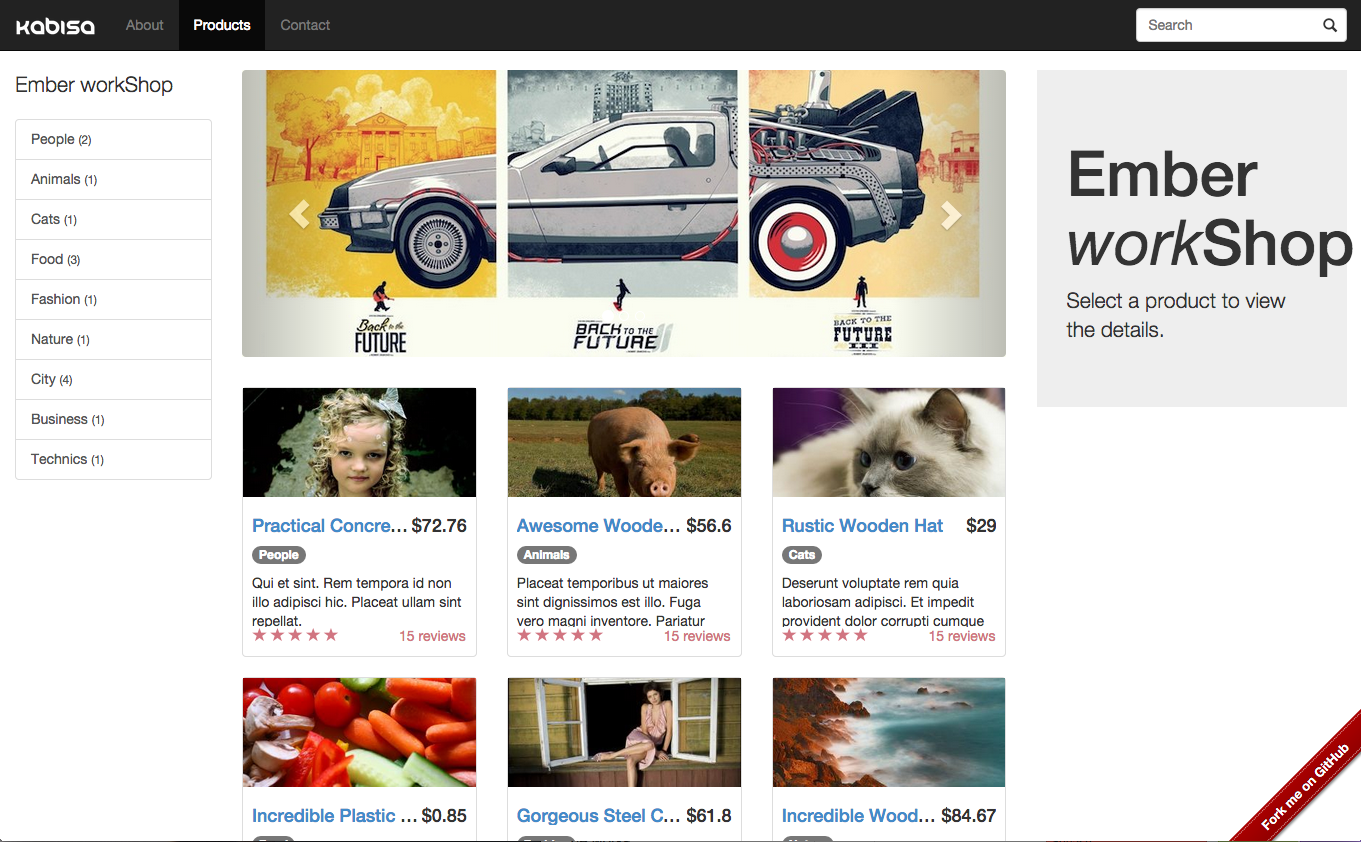Filter by Animals category
The width and height of the screenshot is (1361, 842).
[113, 179]
